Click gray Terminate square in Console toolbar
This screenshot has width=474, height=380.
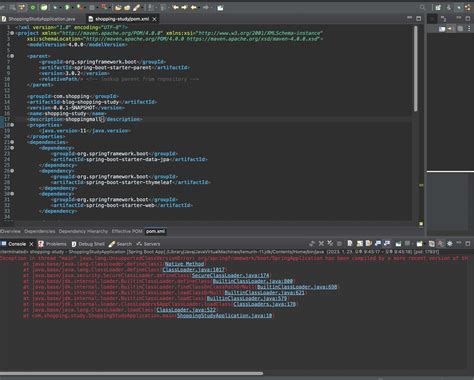pos(339,244)
